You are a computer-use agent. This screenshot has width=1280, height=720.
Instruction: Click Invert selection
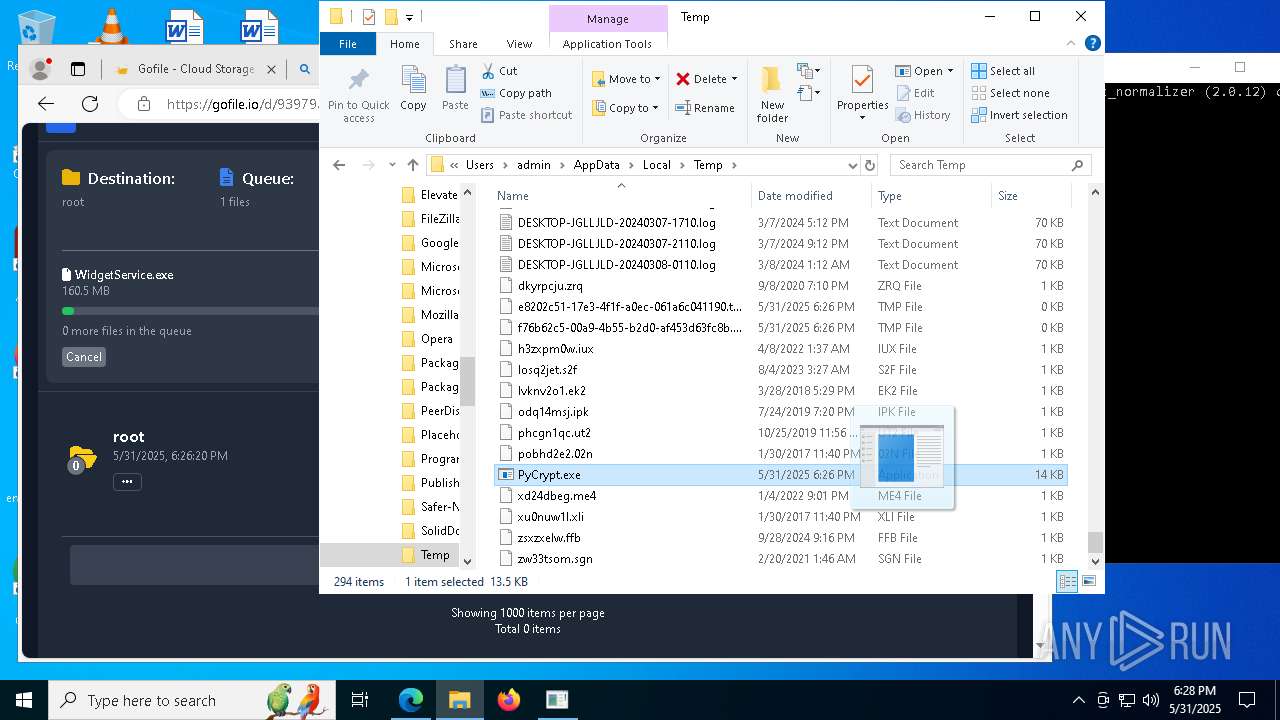[1019, 115]
